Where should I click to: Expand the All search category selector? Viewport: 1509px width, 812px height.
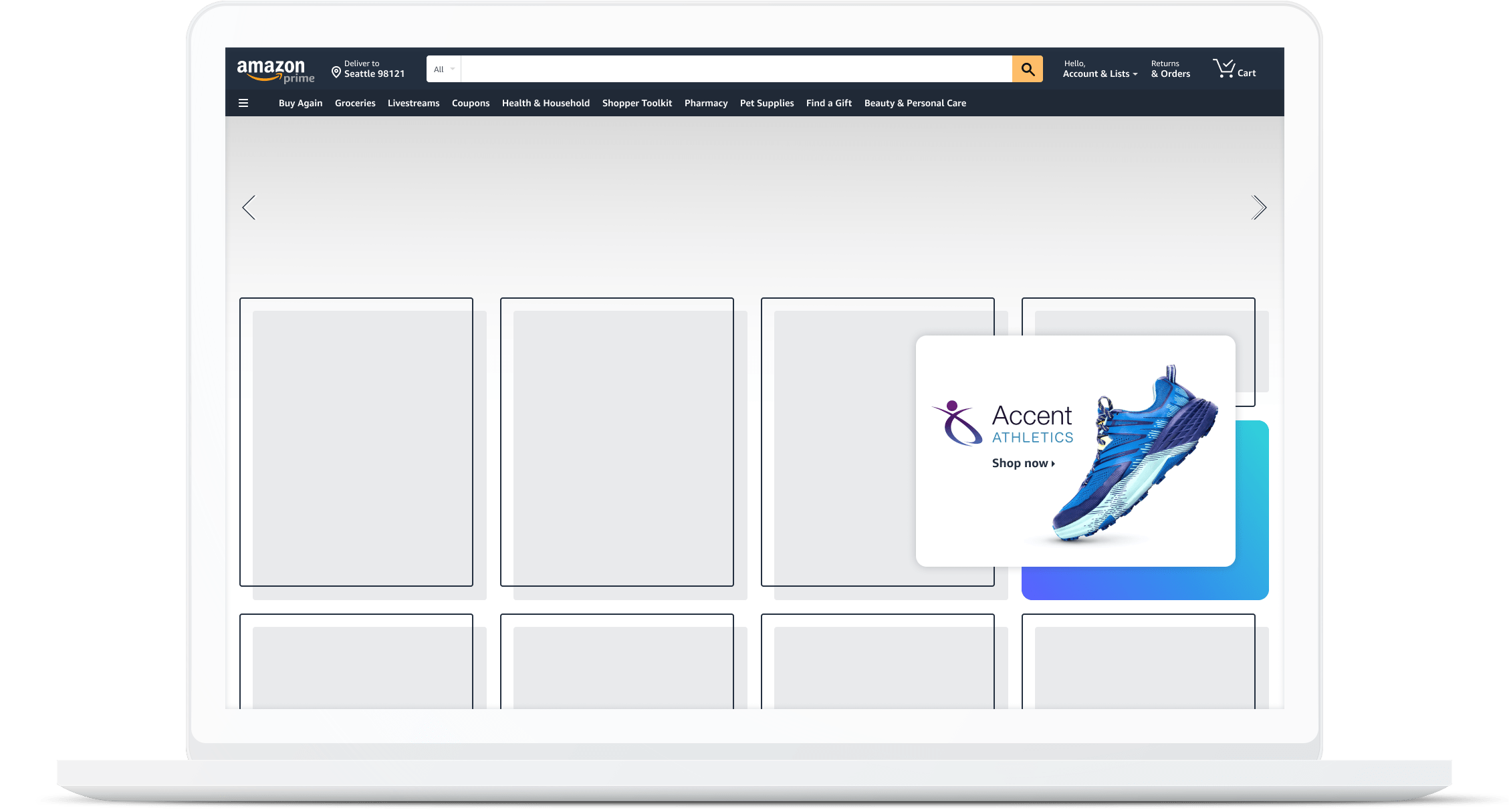[x=443, y=68]
